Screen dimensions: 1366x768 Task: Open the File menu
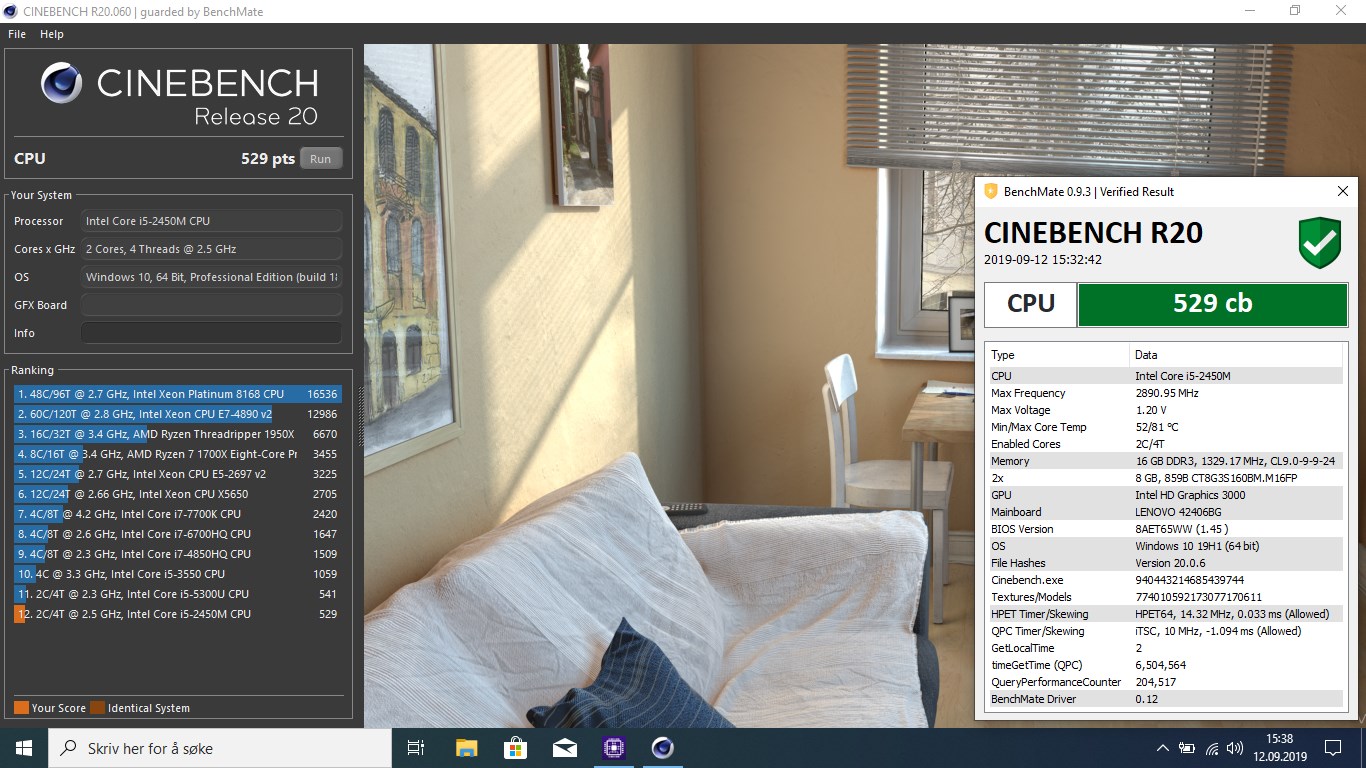(17, 34)
